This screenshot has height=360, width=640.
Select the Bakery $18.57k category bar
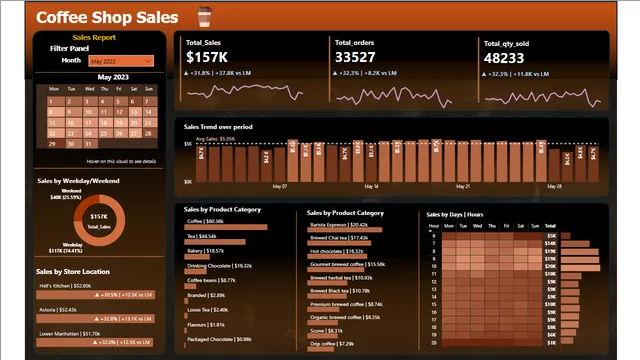pos(197,257)
